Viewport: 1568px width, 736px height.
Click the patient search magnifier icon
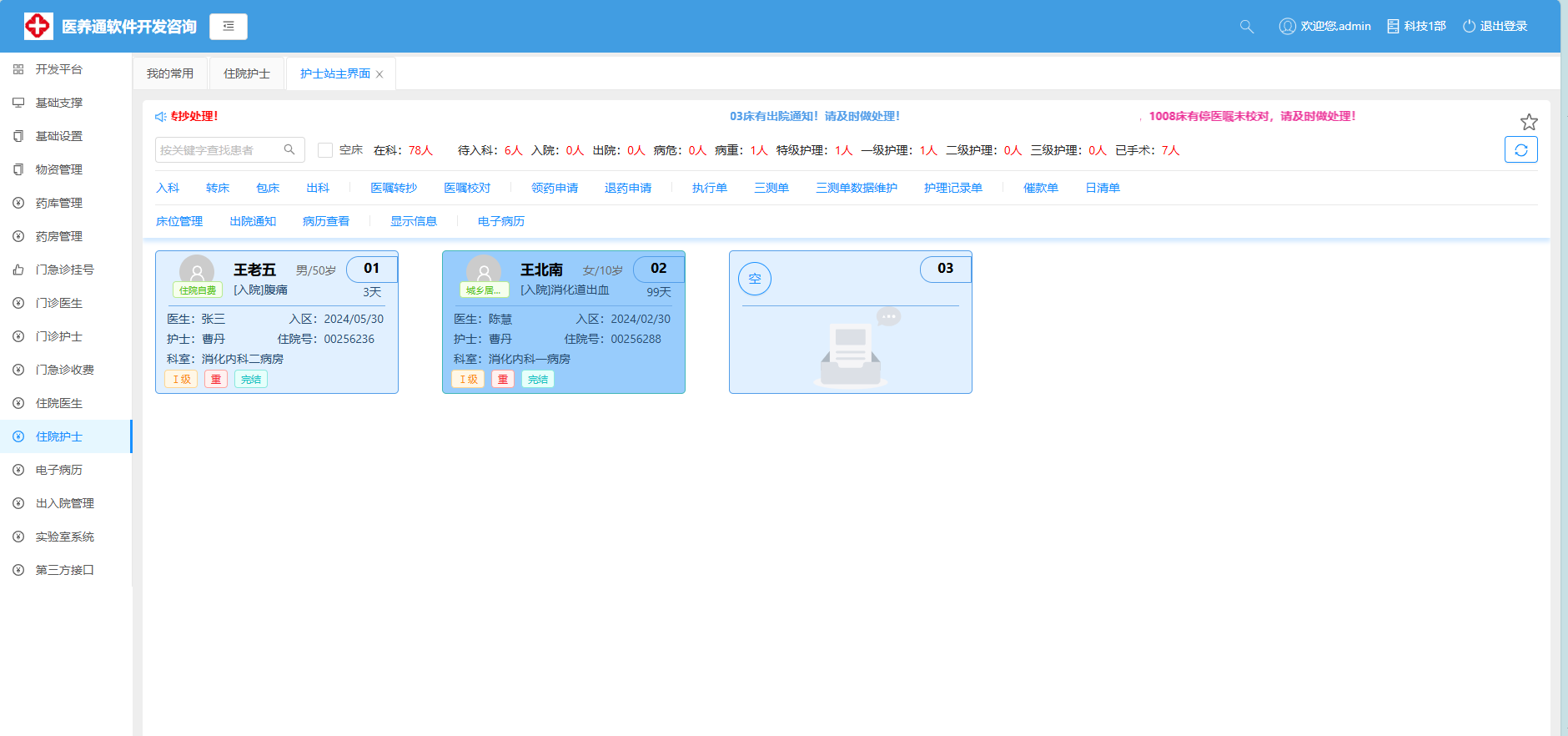[x=289, y=150]
